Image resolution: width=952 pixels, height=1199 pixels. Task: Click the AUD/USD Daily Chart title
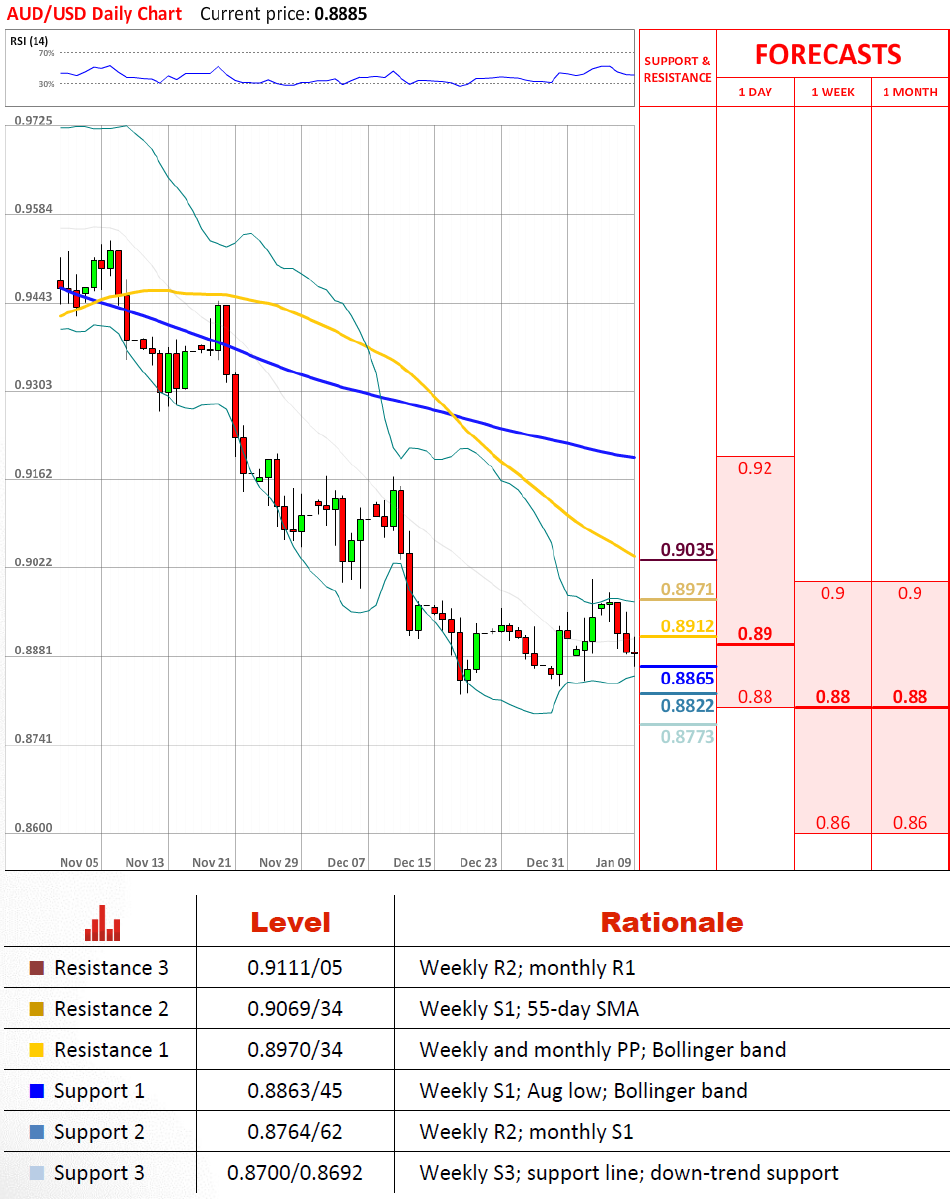pyautogui.click(x=94, y=14)
